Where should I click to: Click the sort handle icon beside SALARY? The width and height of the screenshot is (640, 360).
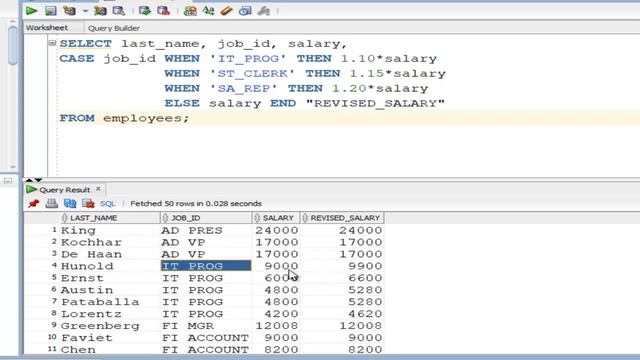[257, 218]
